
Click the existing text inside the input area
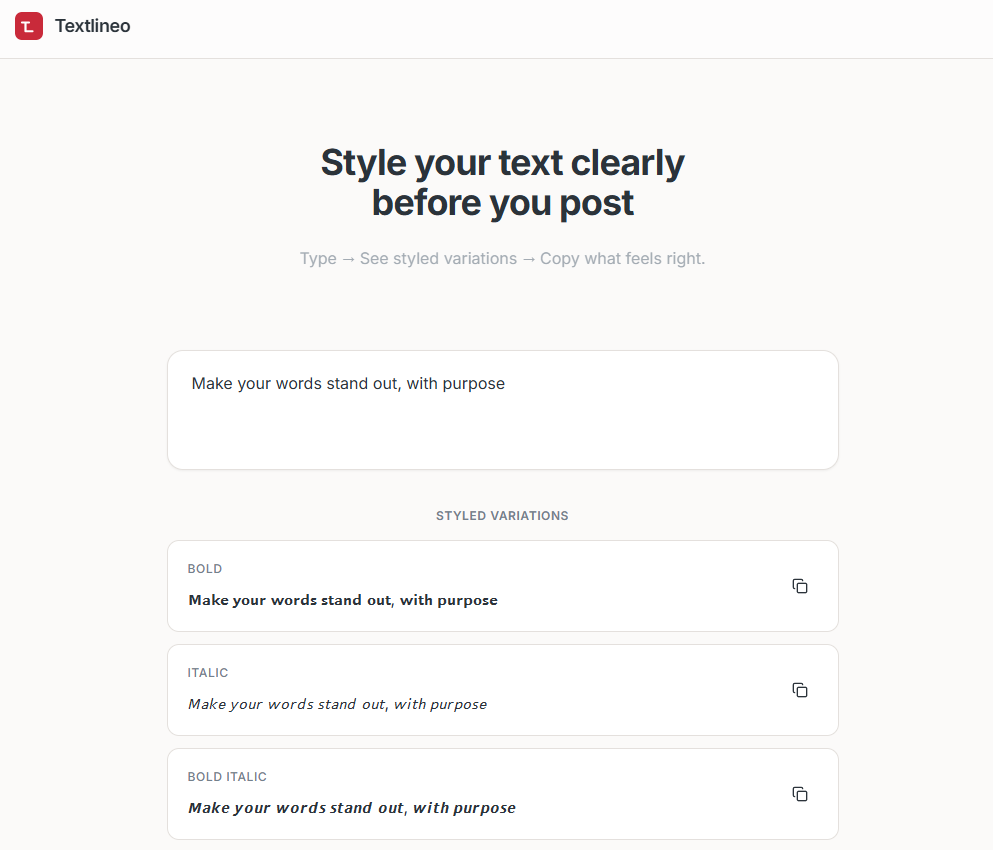pos(348,383)
